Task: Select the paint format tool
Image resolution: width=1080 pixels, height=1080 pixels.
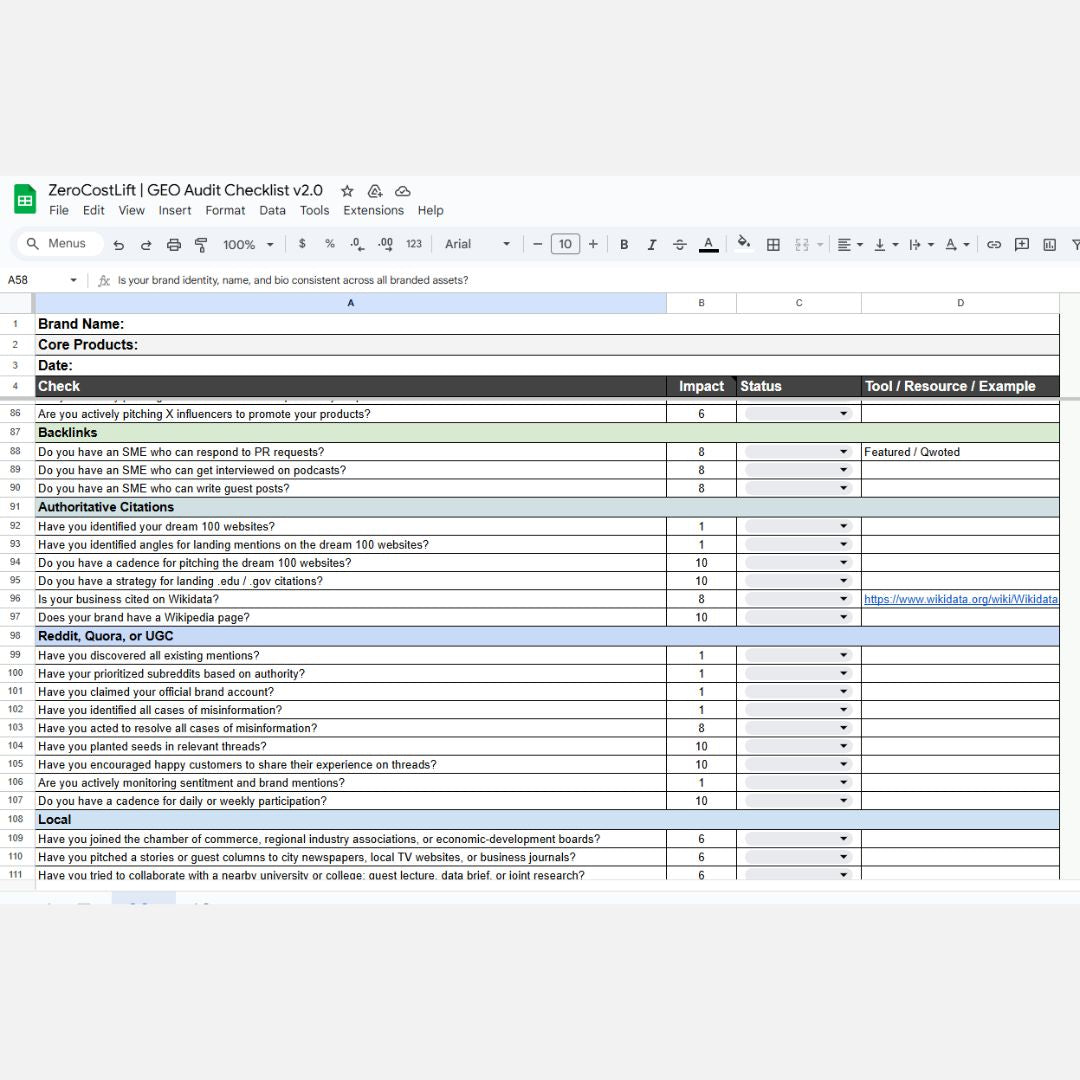Action: tap(201, 245)
